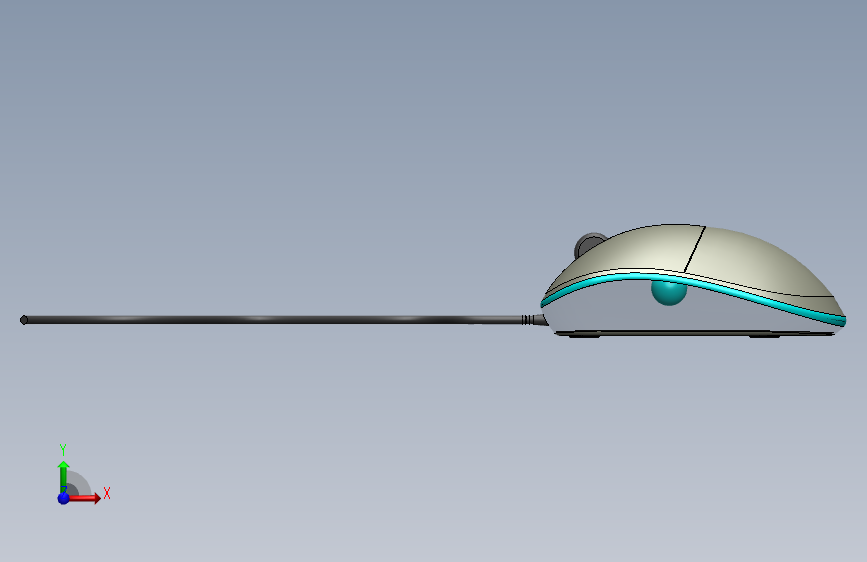The width and height of the screenshot is (867, 562).
Task: Click the teal round side button
Action: (668, 293)
